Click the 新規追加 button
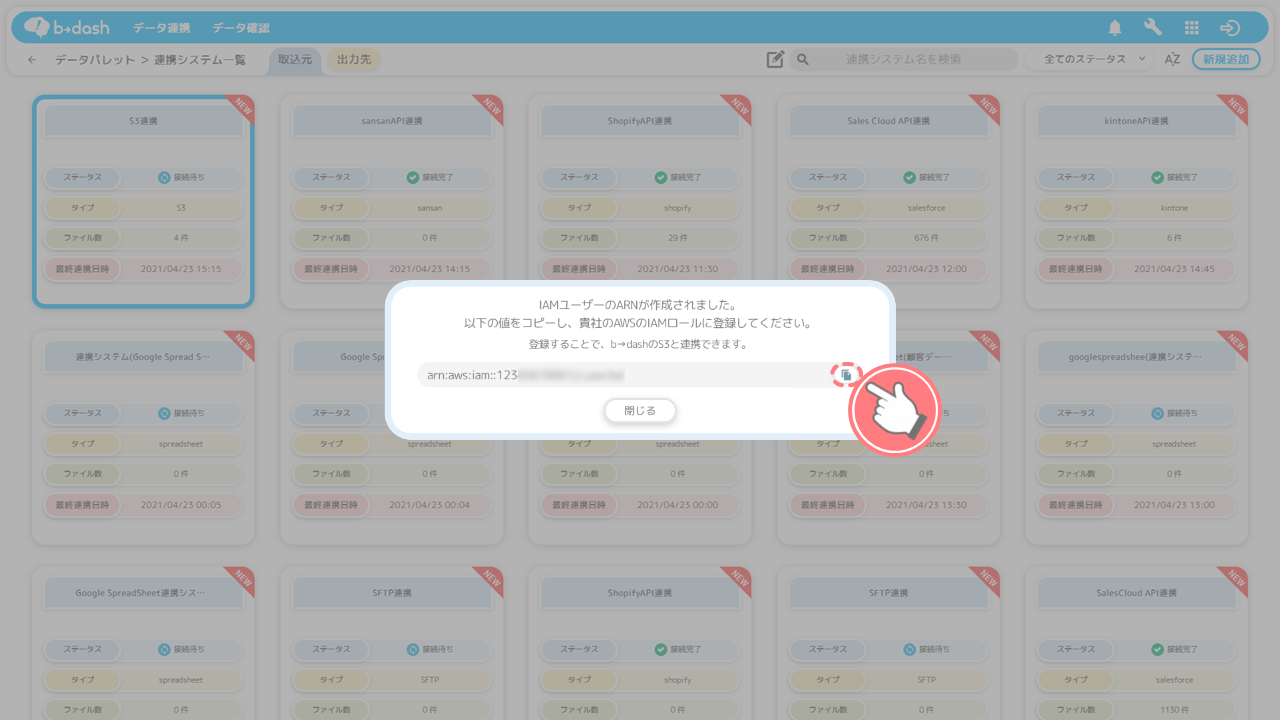 (1226, 59)
